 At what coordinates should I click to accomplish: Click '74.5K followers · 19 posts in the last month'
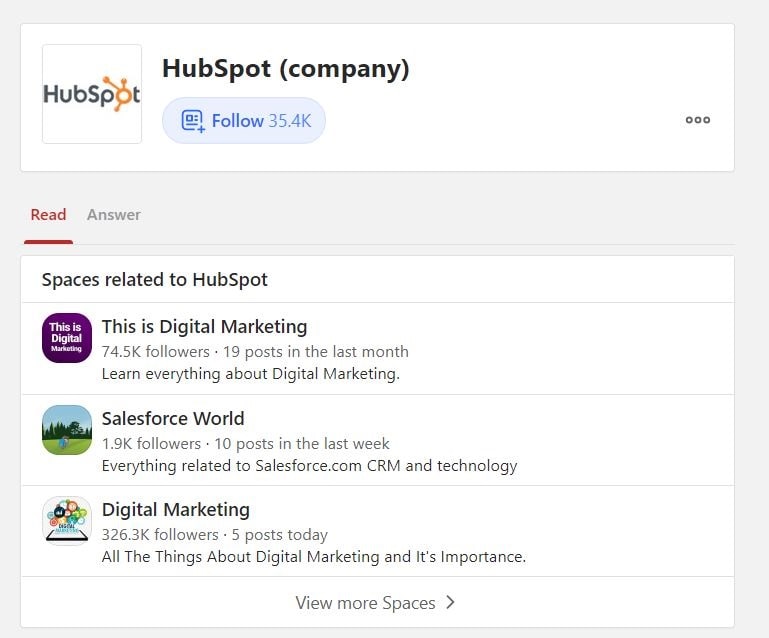255,352
